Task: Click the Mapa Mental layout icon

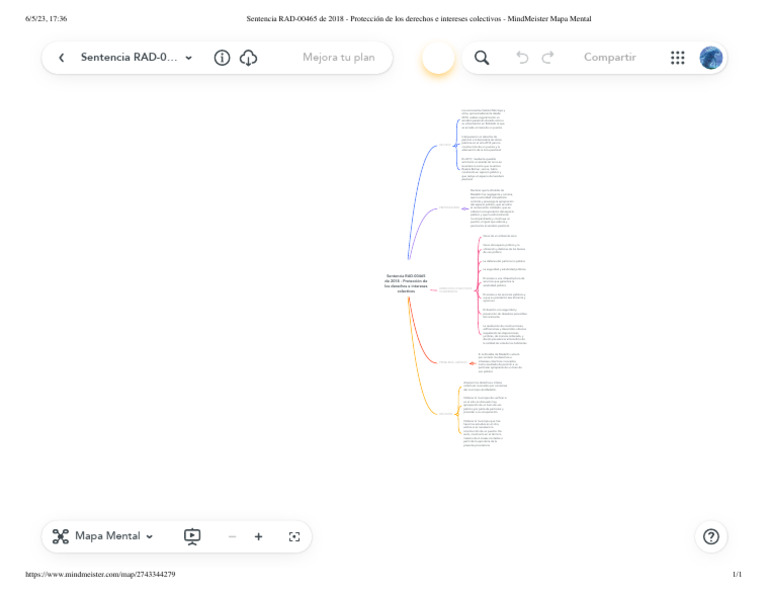Action: coord(61,536)
